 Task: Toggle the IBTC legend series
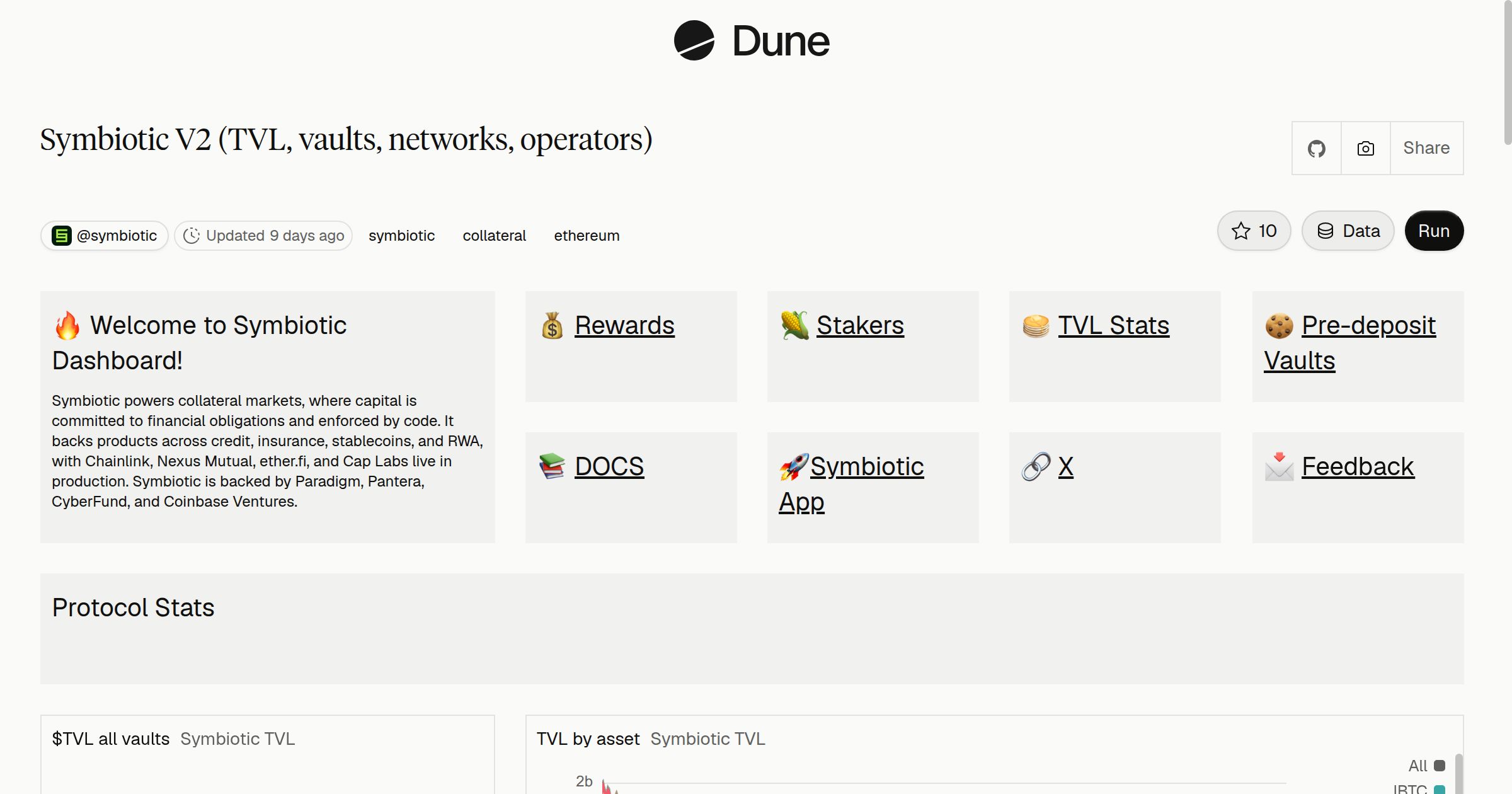pos(1419,788)
